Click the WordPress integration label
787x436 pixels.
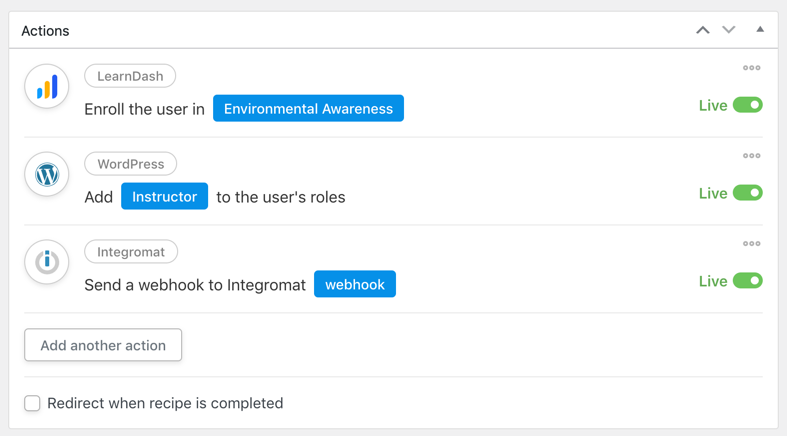(130, 164)
